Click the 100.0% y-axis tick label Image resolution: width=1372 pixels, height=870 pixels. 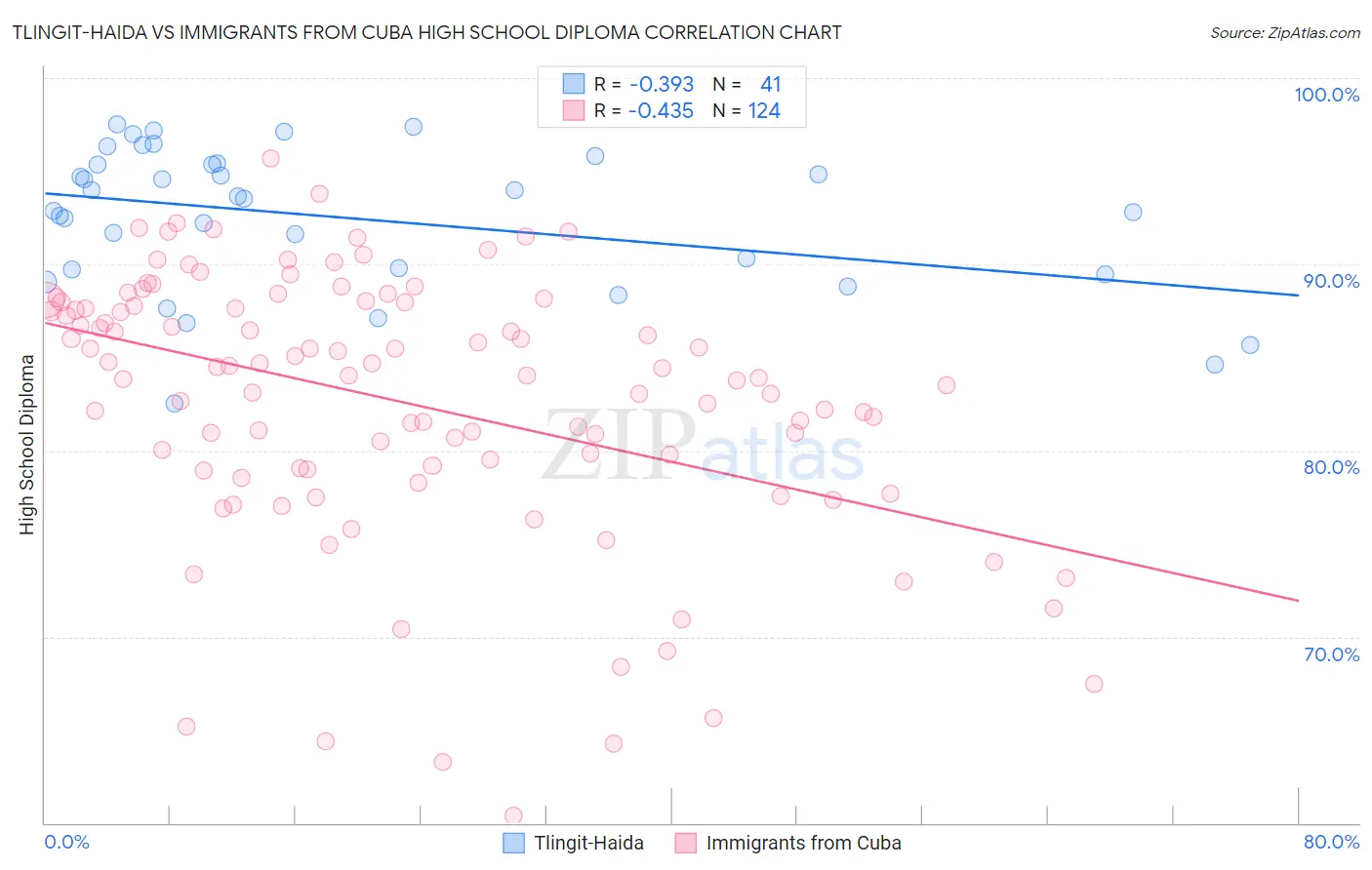coord(1326,95)
